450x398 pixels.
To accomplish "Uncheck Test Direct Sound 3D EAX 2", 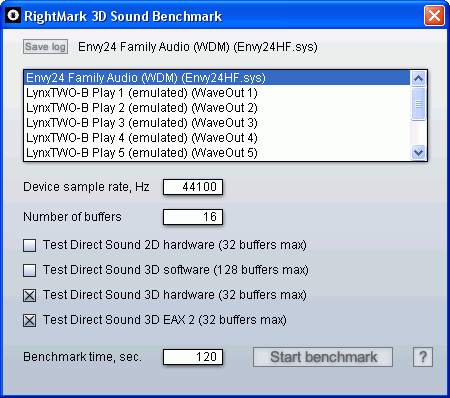I will tap(30, 320).
